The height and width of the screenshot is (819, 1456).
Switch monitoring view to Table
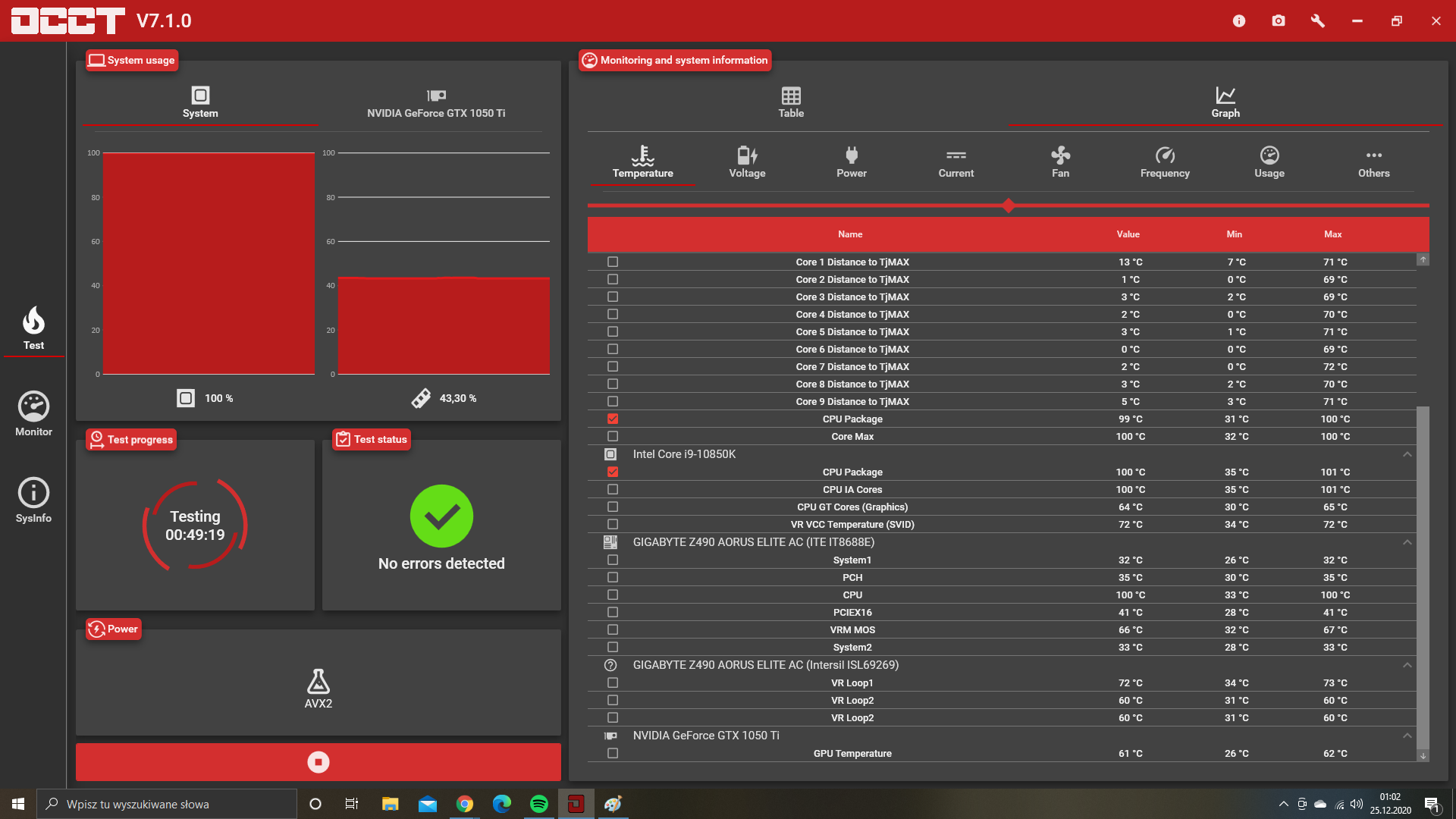click(x=791, y=102)
